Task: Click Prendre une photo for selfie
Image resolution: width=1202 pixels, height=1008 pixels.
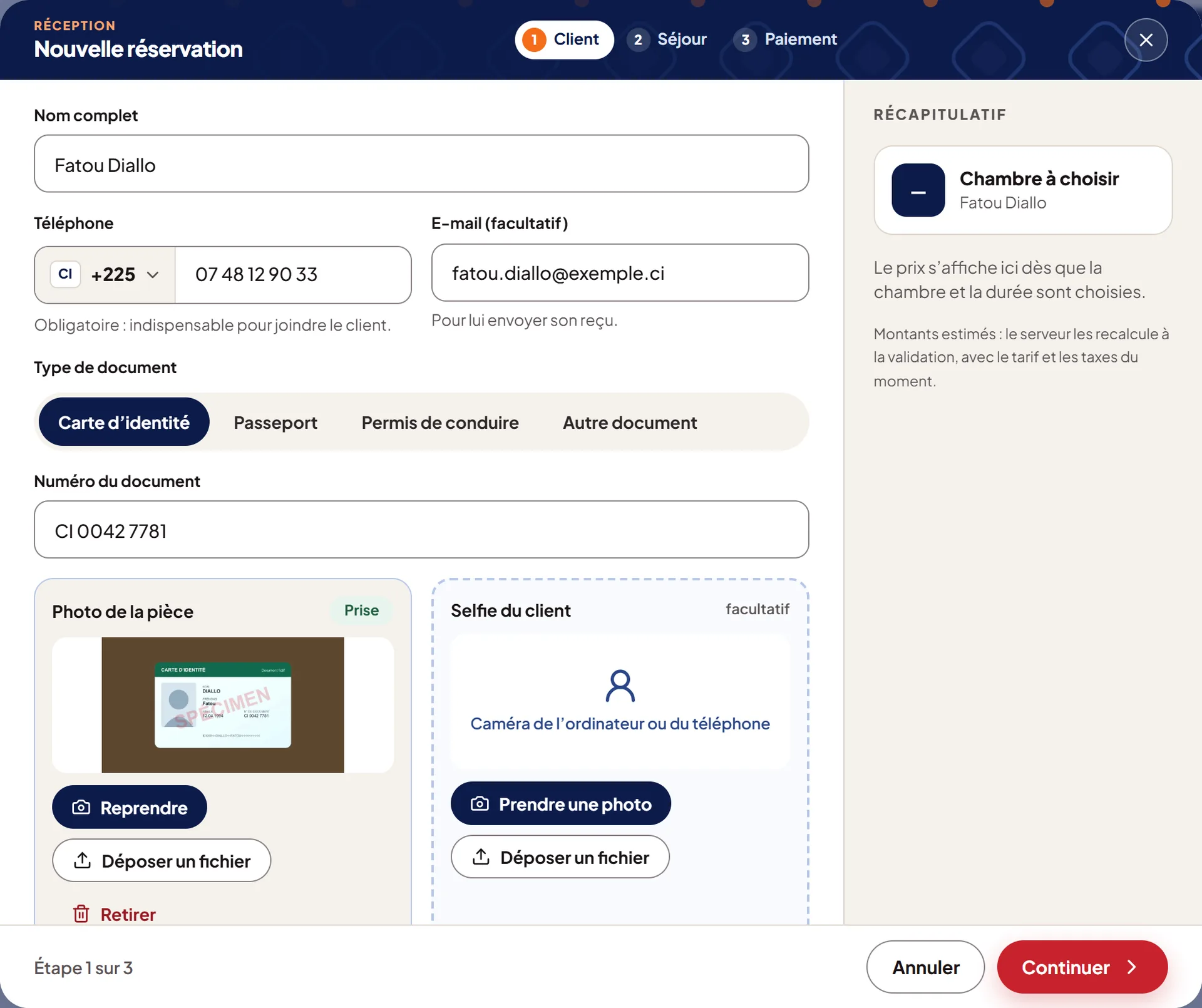Action: (561, 804)
